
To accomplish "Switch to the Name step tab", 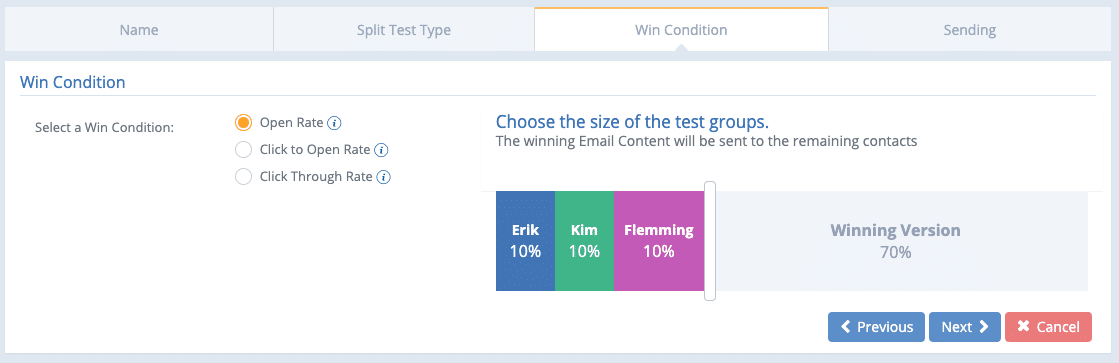I will [x=139, y=30].
